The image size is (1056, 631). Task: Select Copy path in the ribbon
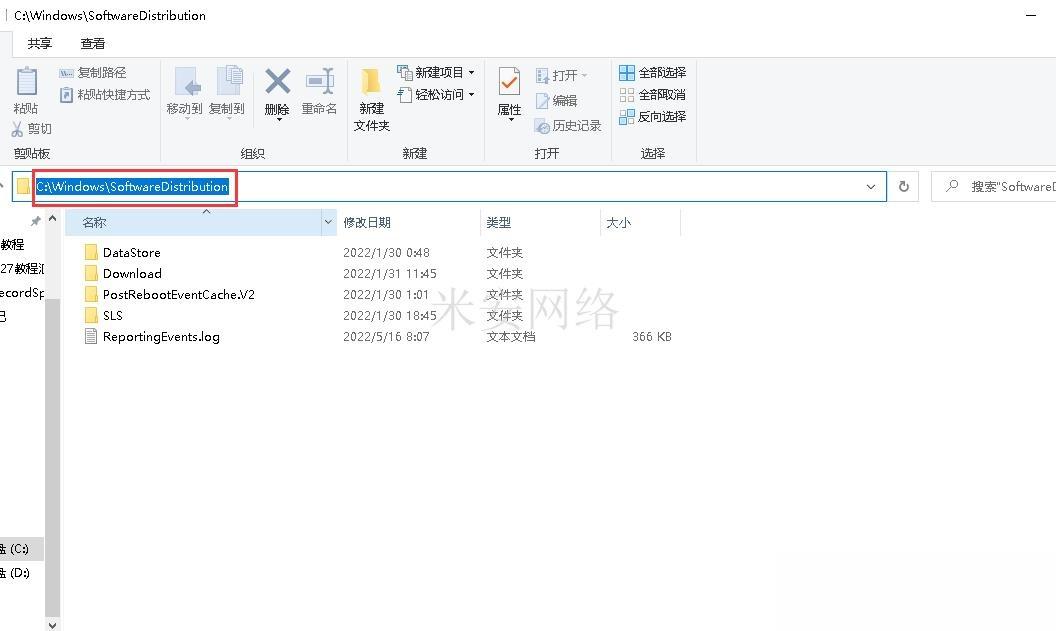[x=93, y=73]
